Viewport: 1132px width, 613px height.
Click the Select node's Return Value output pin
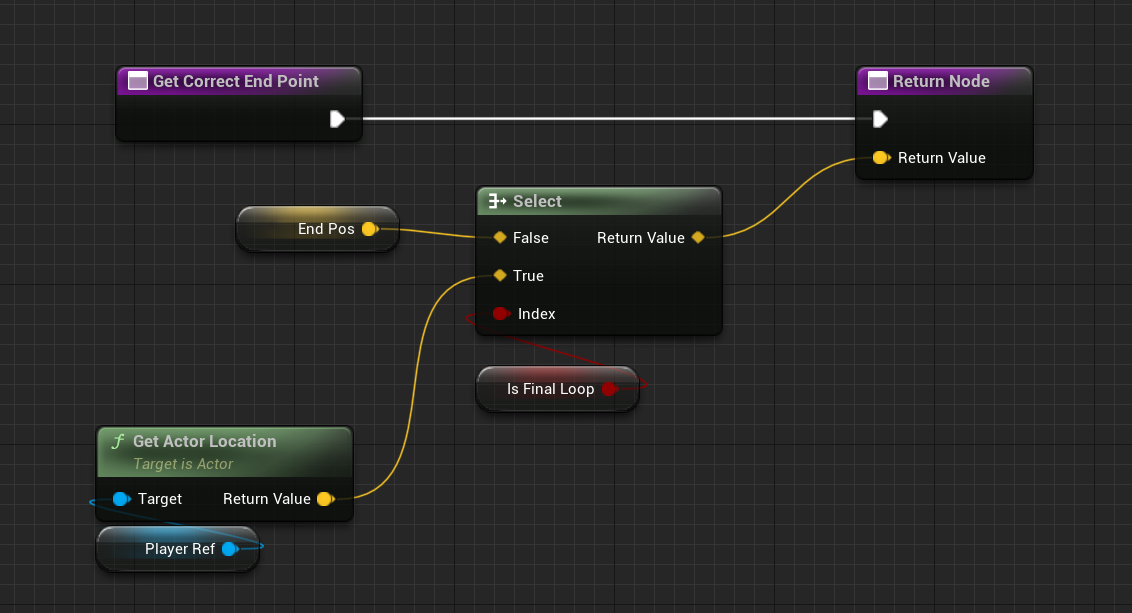click(x=698, y=238)
